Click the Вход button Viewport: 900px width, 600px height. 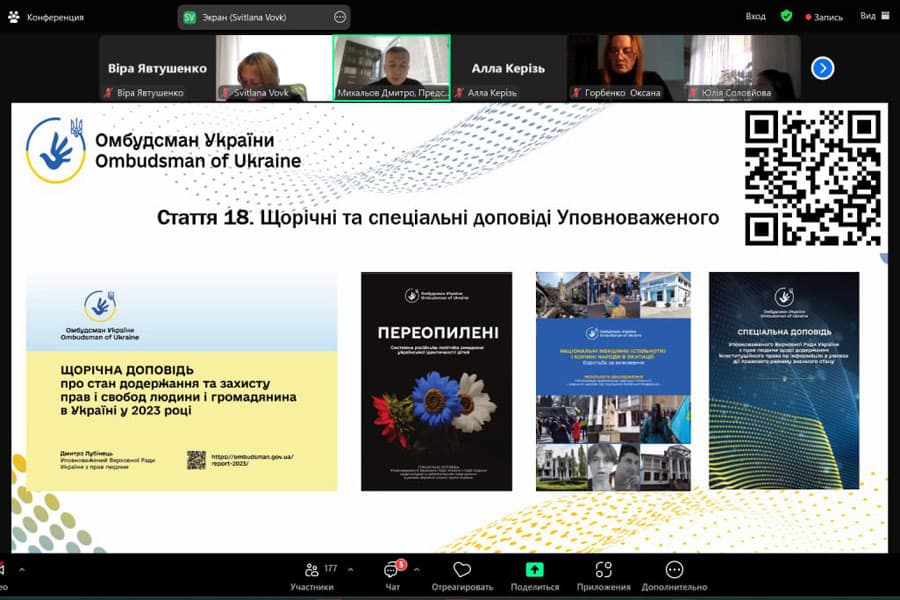tap(755, 16)
